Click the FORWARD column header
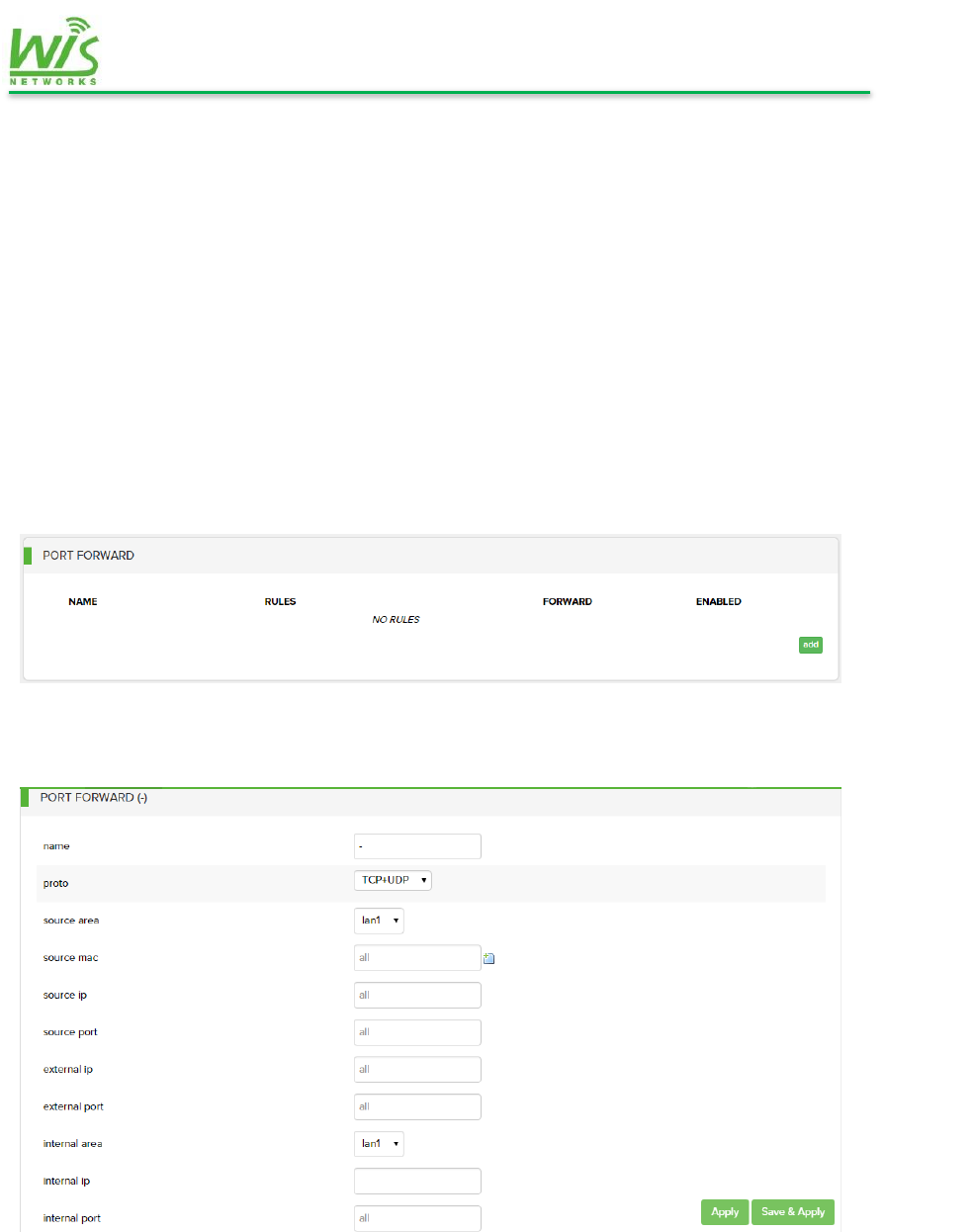 tap(568, 601)
